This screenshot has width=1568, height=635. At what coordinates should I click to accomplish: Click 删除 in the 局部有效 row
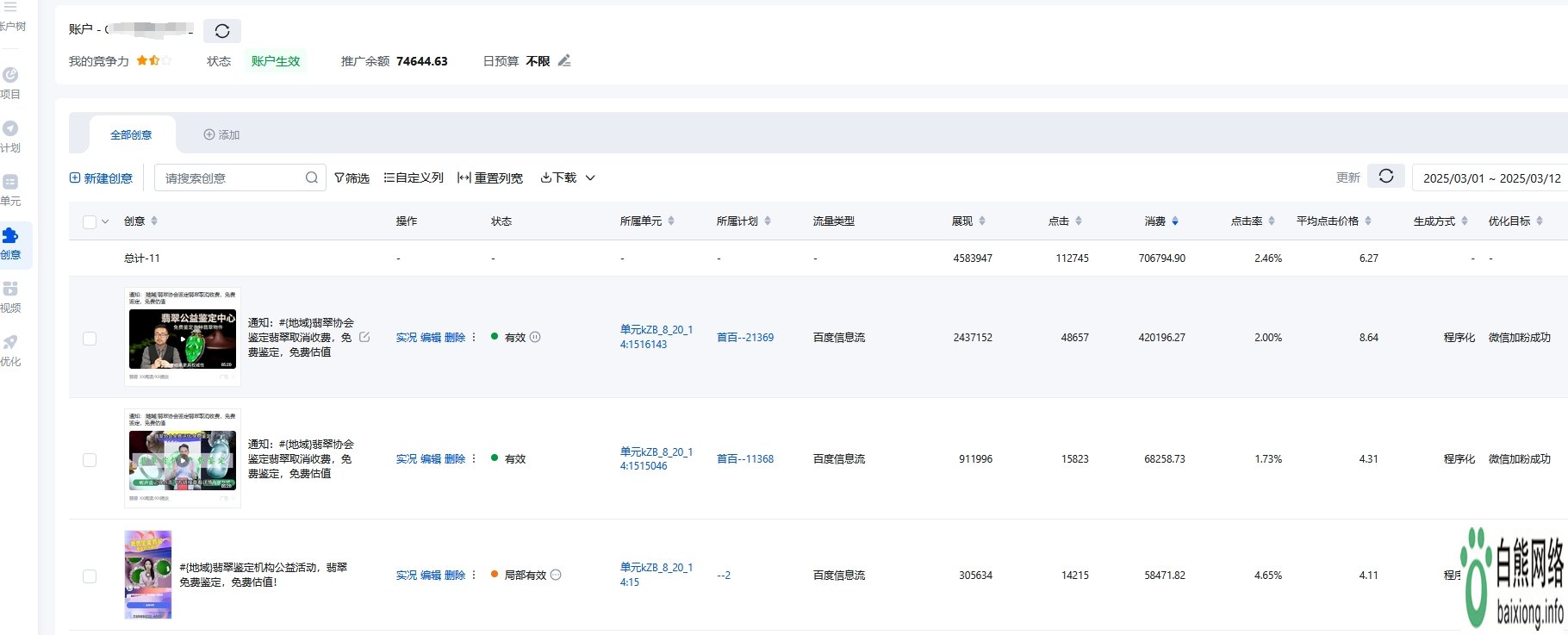click(x=455, y=575)
